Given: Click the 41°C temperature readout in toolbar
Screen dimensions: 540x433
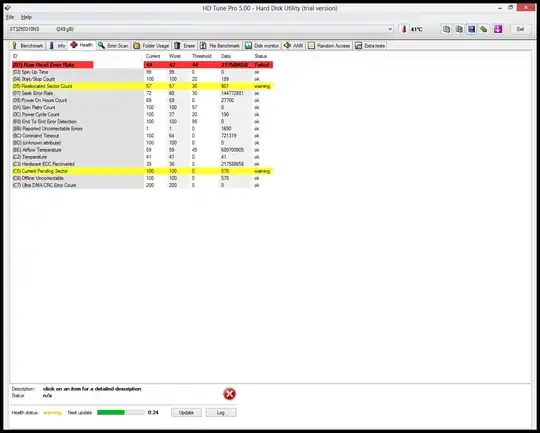Looking at the screenshot, I should [x=416, y=29].
